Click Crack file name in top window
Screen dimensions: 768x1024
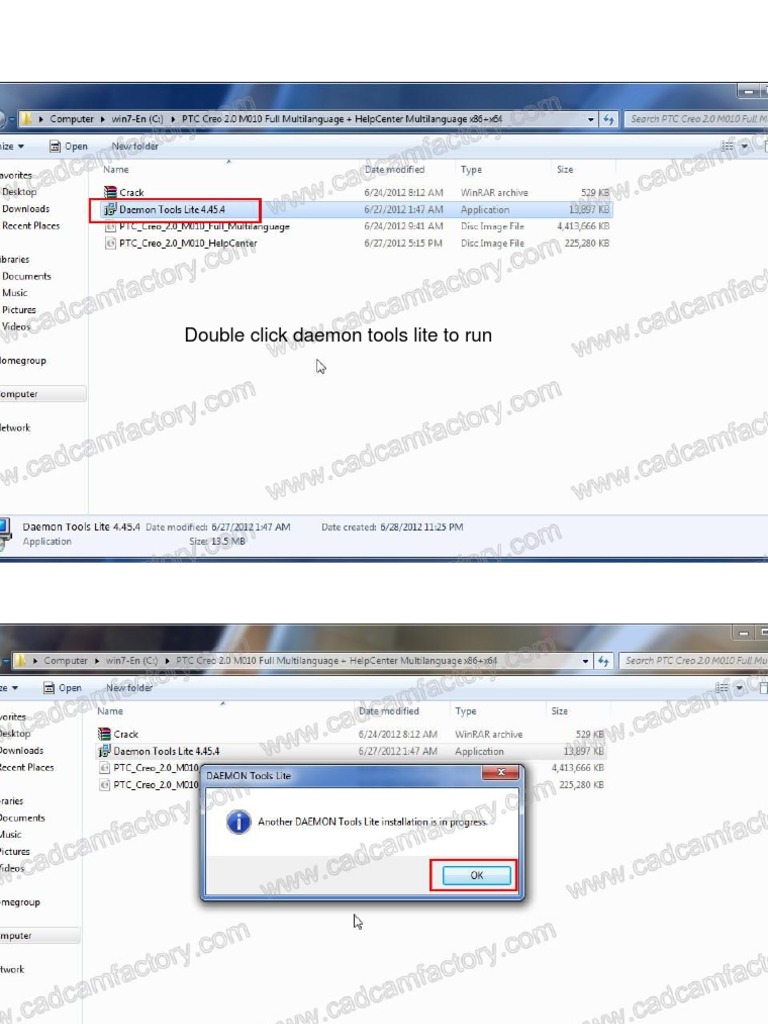(131, 193)
